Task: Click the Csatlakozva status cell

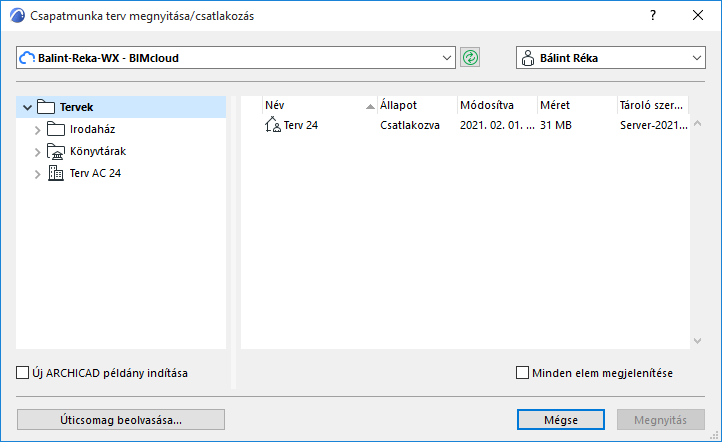Action: click(x=410, y=125)
